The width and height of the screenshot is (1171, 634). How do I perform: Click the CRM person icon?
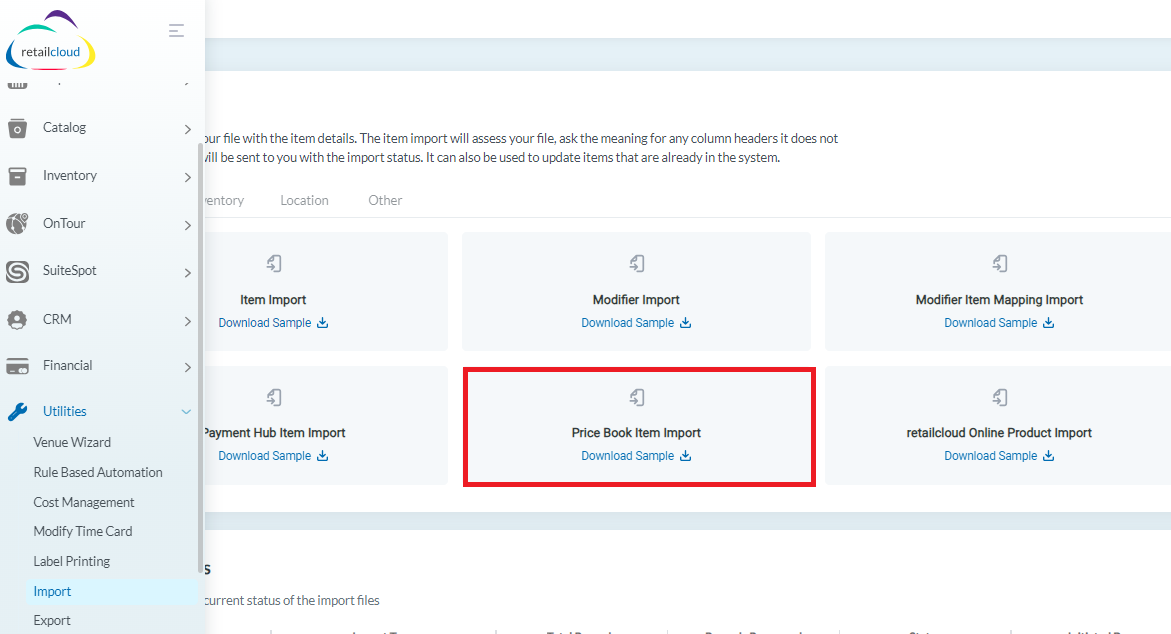point(17,320)
